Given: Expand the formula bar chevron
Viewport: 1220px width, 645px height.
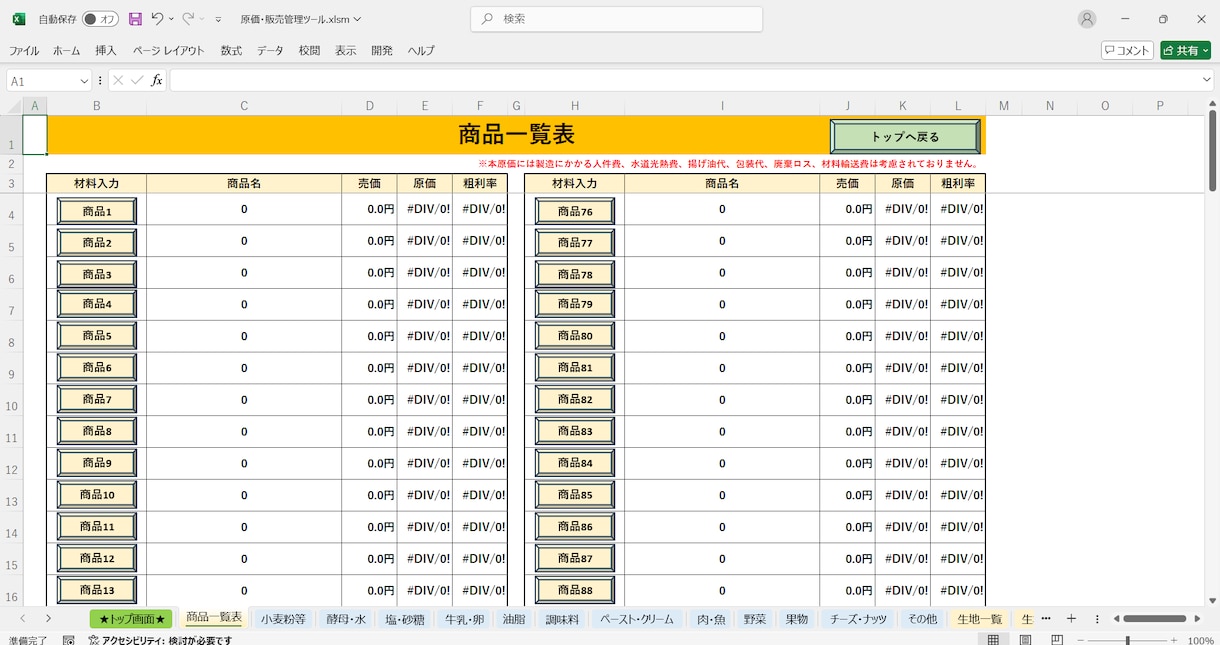Looking at the screenshot, I should point(1207,80).
